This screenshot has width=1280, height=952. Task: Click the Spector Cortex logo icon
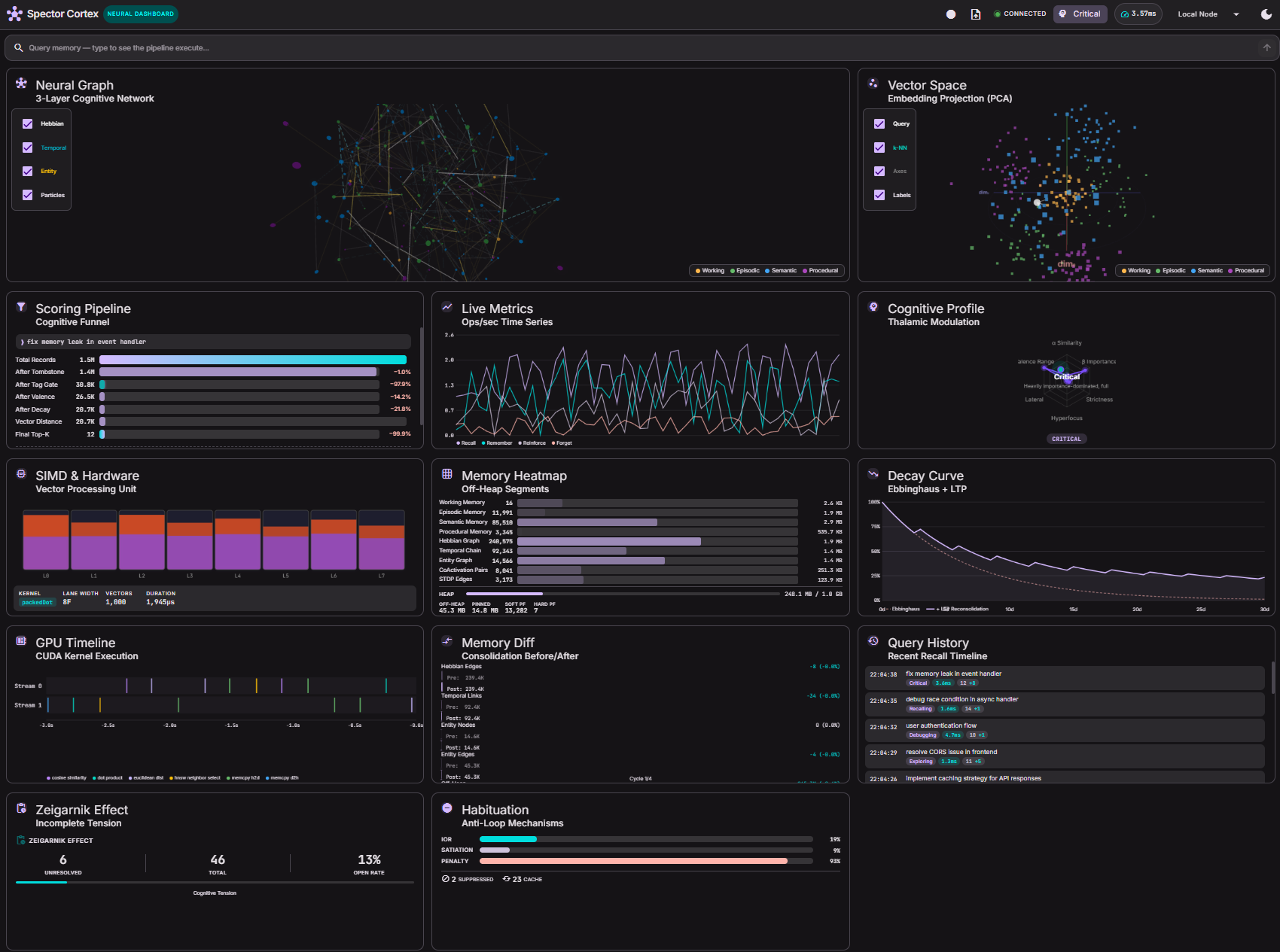[x=14, y=14]
